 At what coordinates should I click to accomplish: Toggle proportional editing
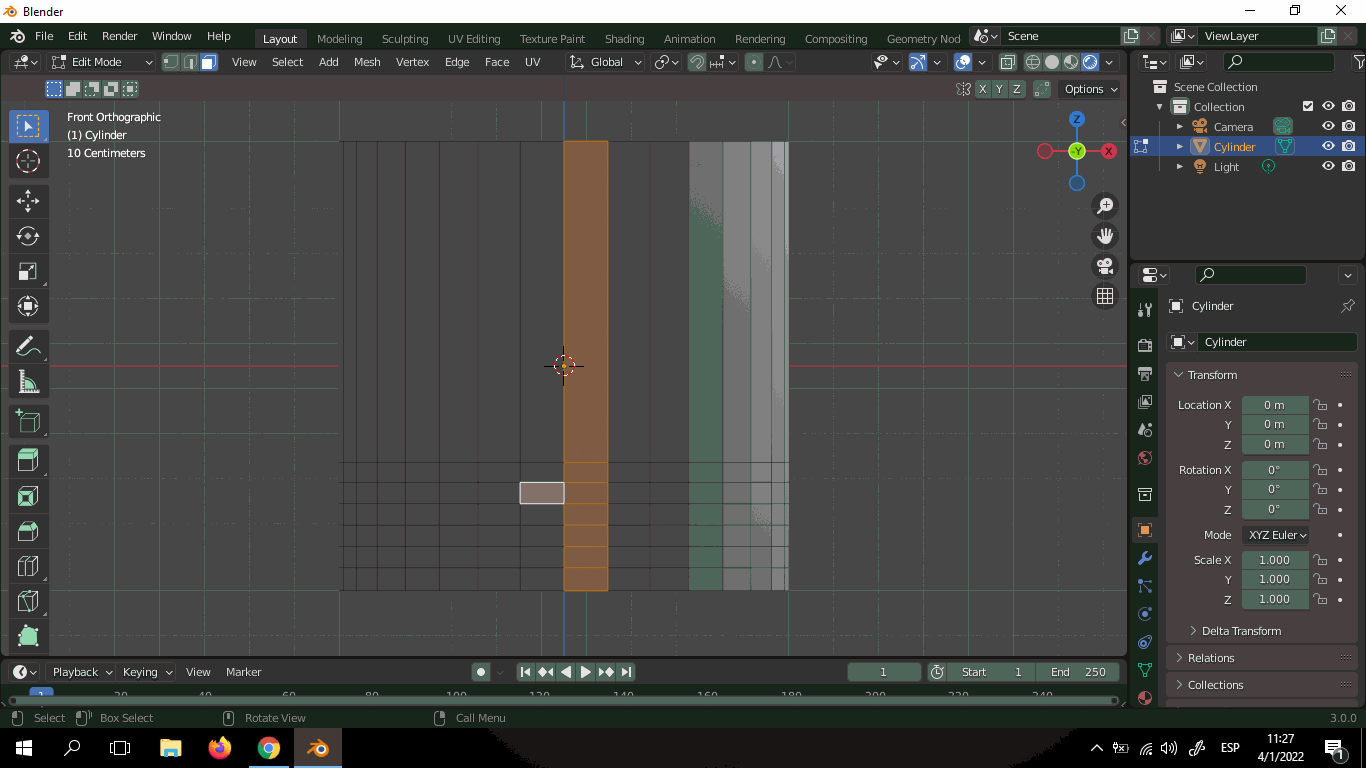click(754, 62)
